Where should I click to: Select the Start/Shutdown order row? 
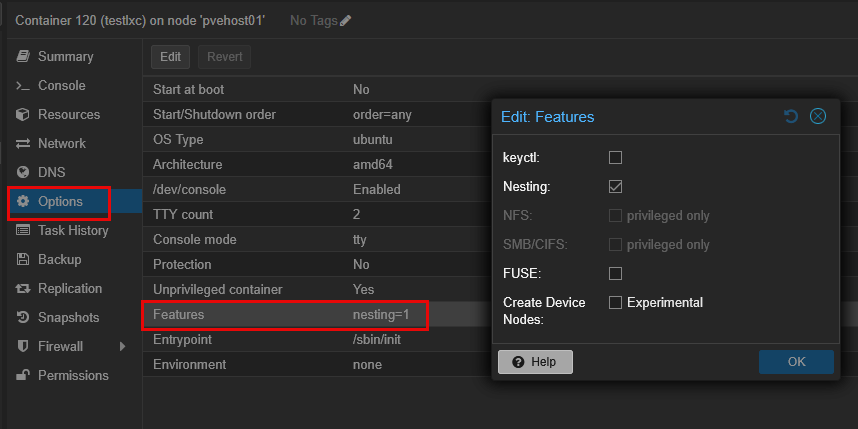pos(317,114)
